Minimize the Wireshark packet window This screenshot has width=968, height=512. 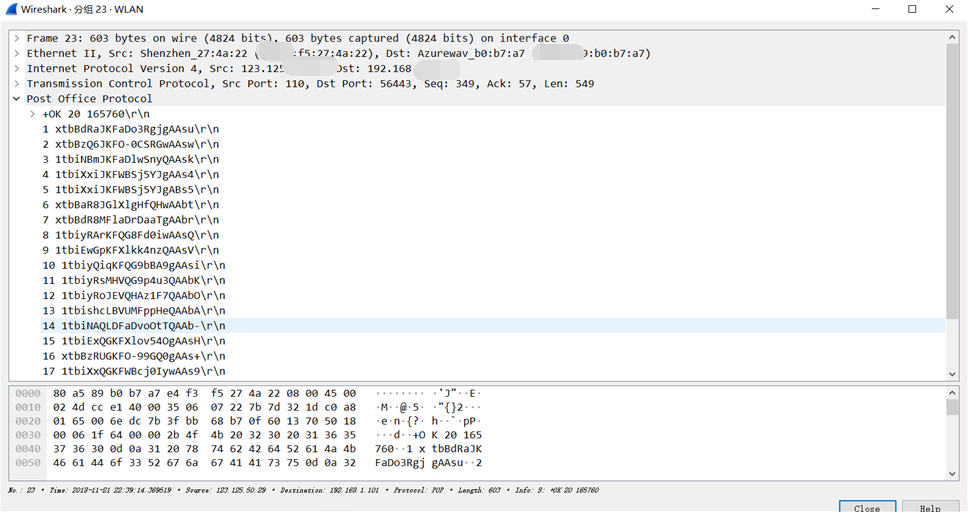[876, 9]
